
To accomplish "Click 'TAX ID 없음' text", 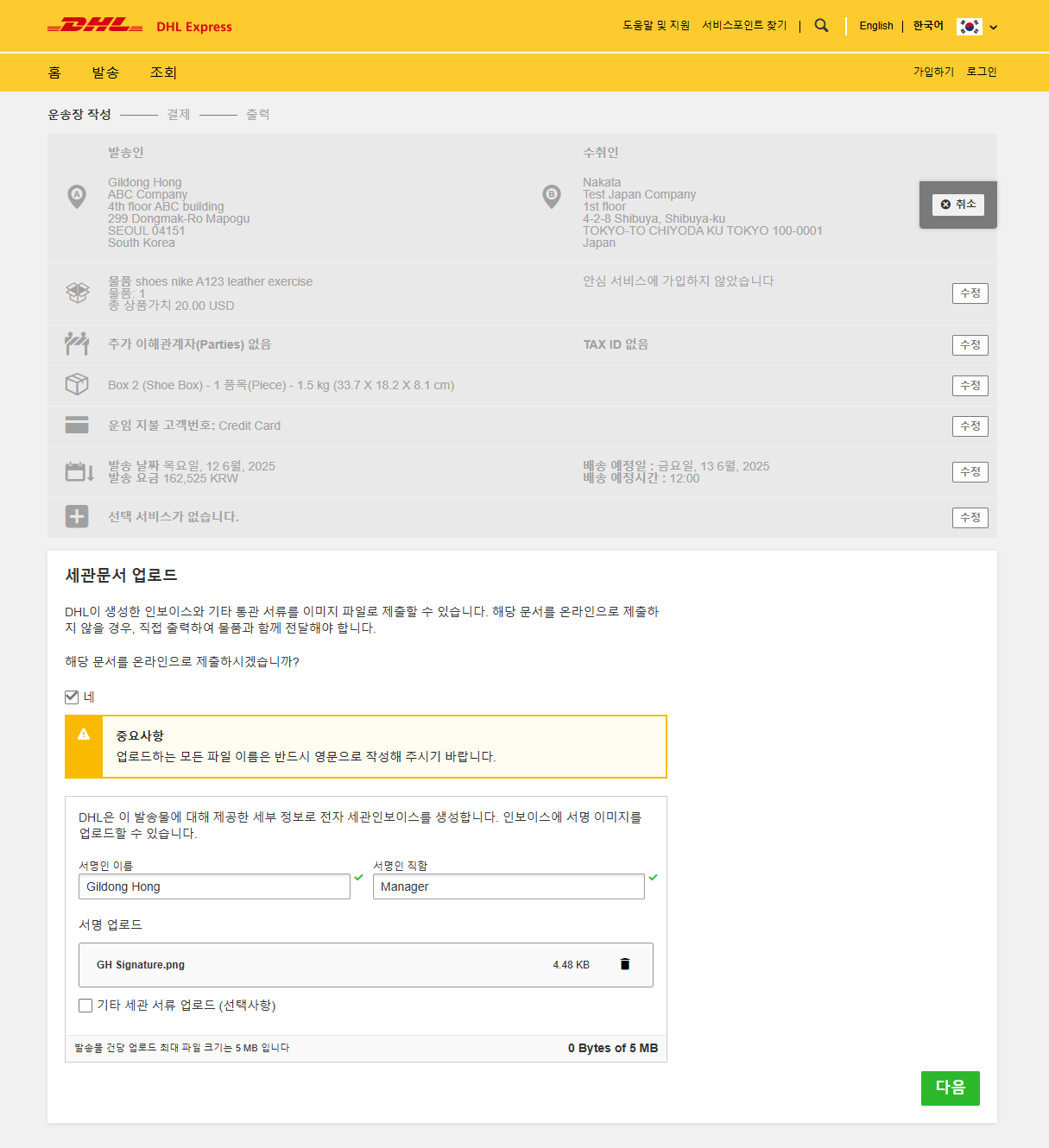I will click(x=616, y=344).
